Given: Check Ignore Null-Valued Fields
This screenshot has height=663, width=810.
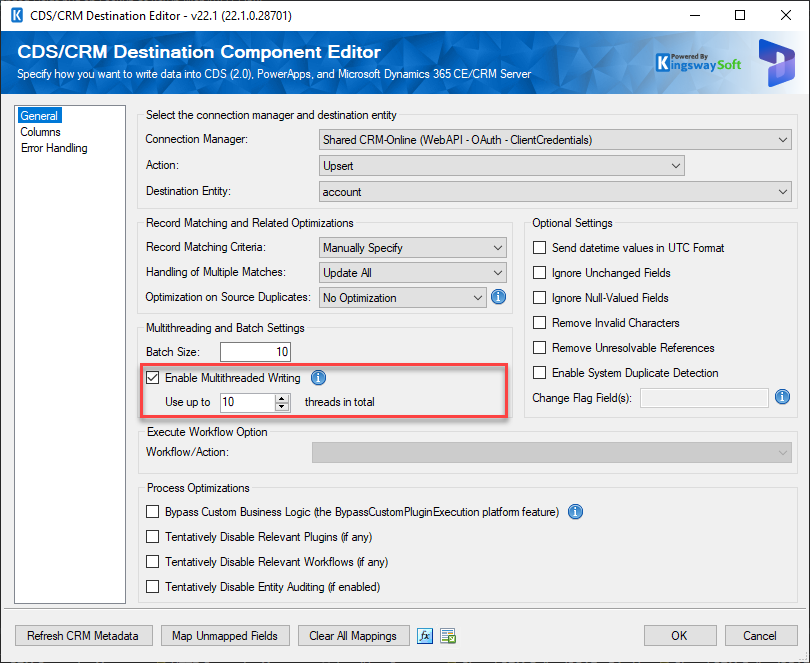Looking at the screenshot, I should pos(539,298).
